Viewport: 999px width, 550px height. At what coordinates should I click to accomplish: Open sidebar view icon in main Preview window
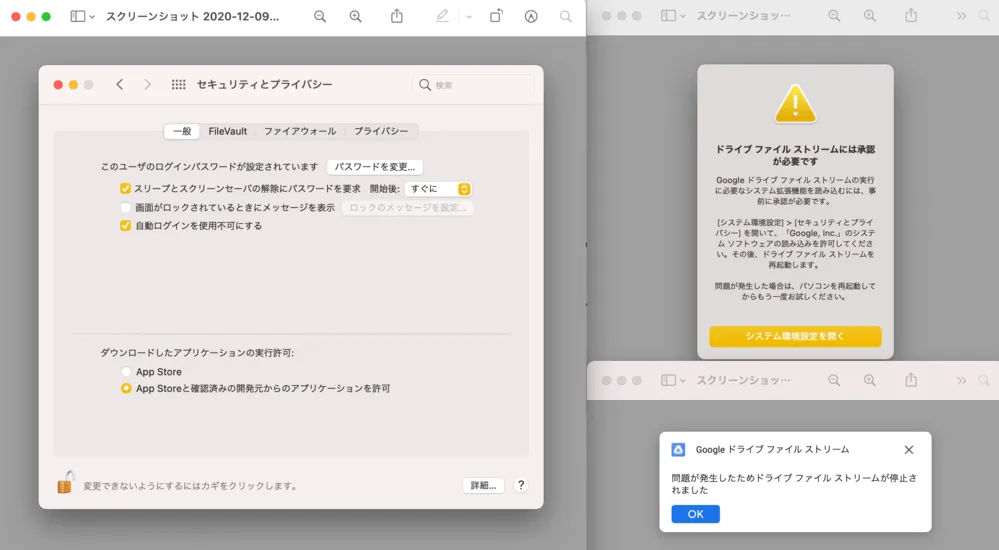pyautogui.click(x=78, y=17)
